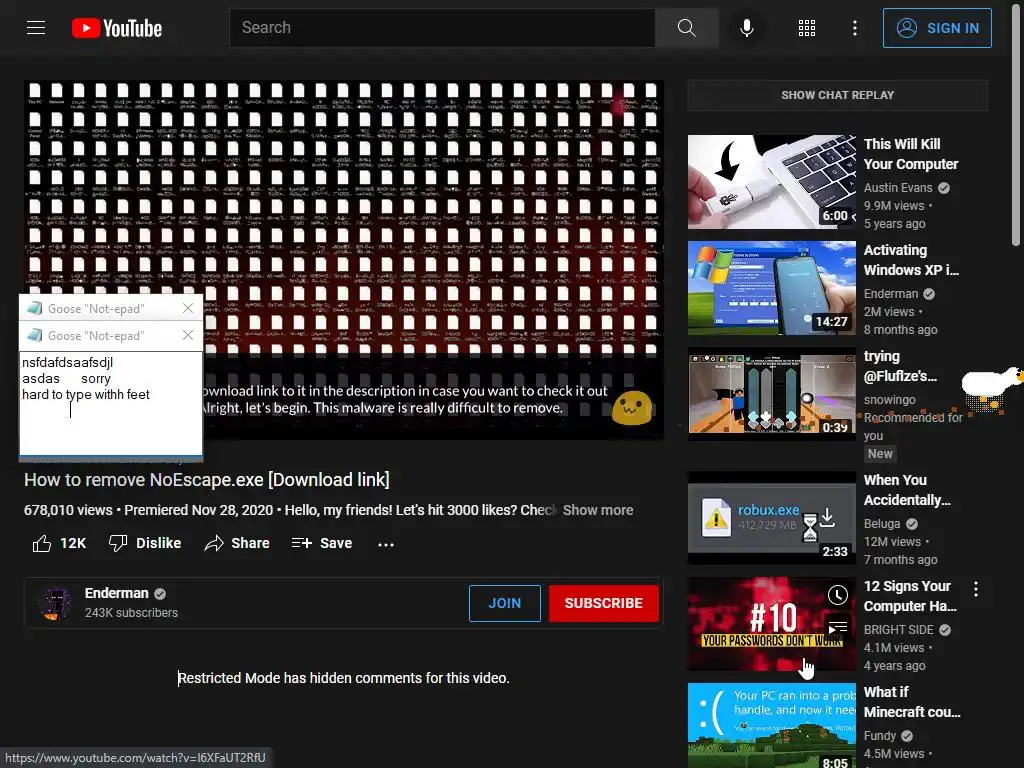Image resolution: width=1024 pixels, height=768 pixels.
Task: Click the magnifier search button
Action: [686, 27]
